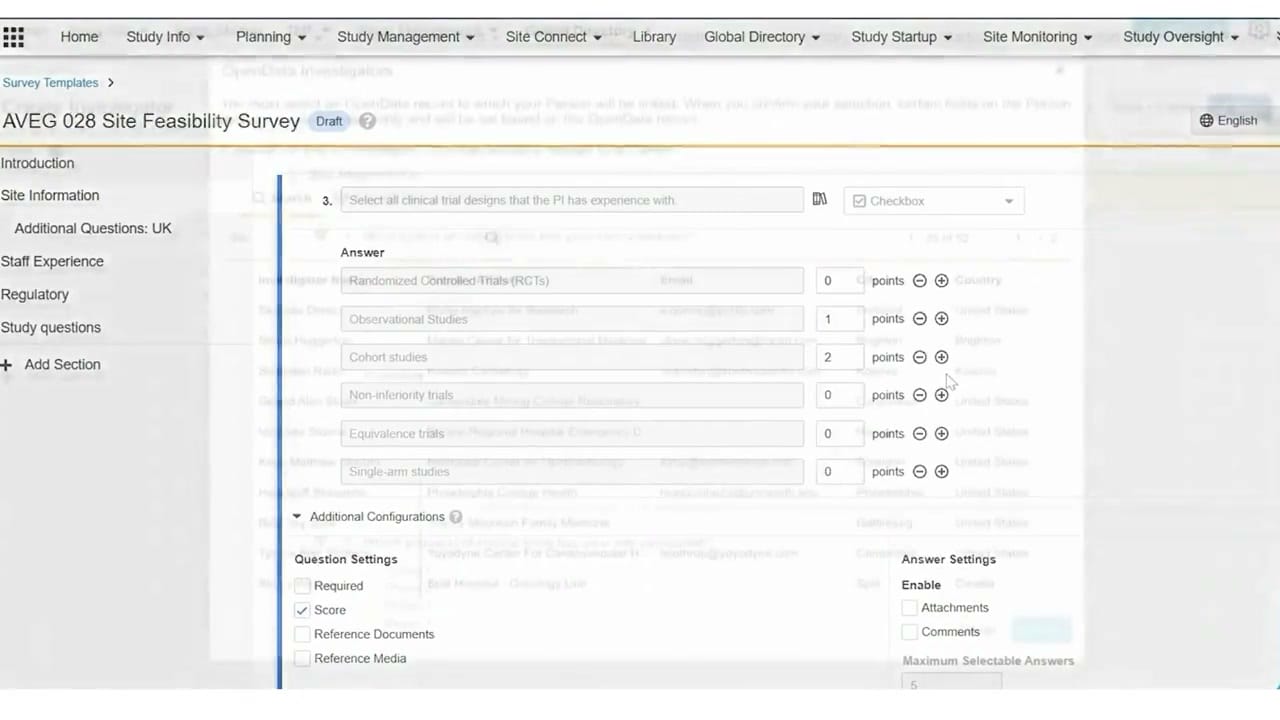Image resolution: width=1280 pixels, height=720 pixels.
Task: Click the English language selector
Action: pos(1228,120)
